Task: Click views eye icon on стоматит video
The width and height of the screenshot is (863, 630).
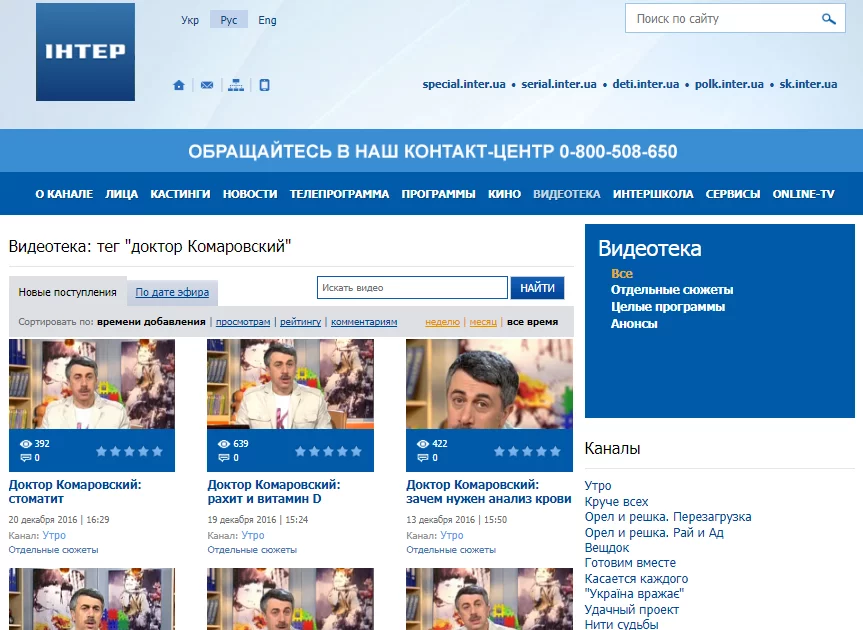Action: pyautogui.click(x=26, y=444)
